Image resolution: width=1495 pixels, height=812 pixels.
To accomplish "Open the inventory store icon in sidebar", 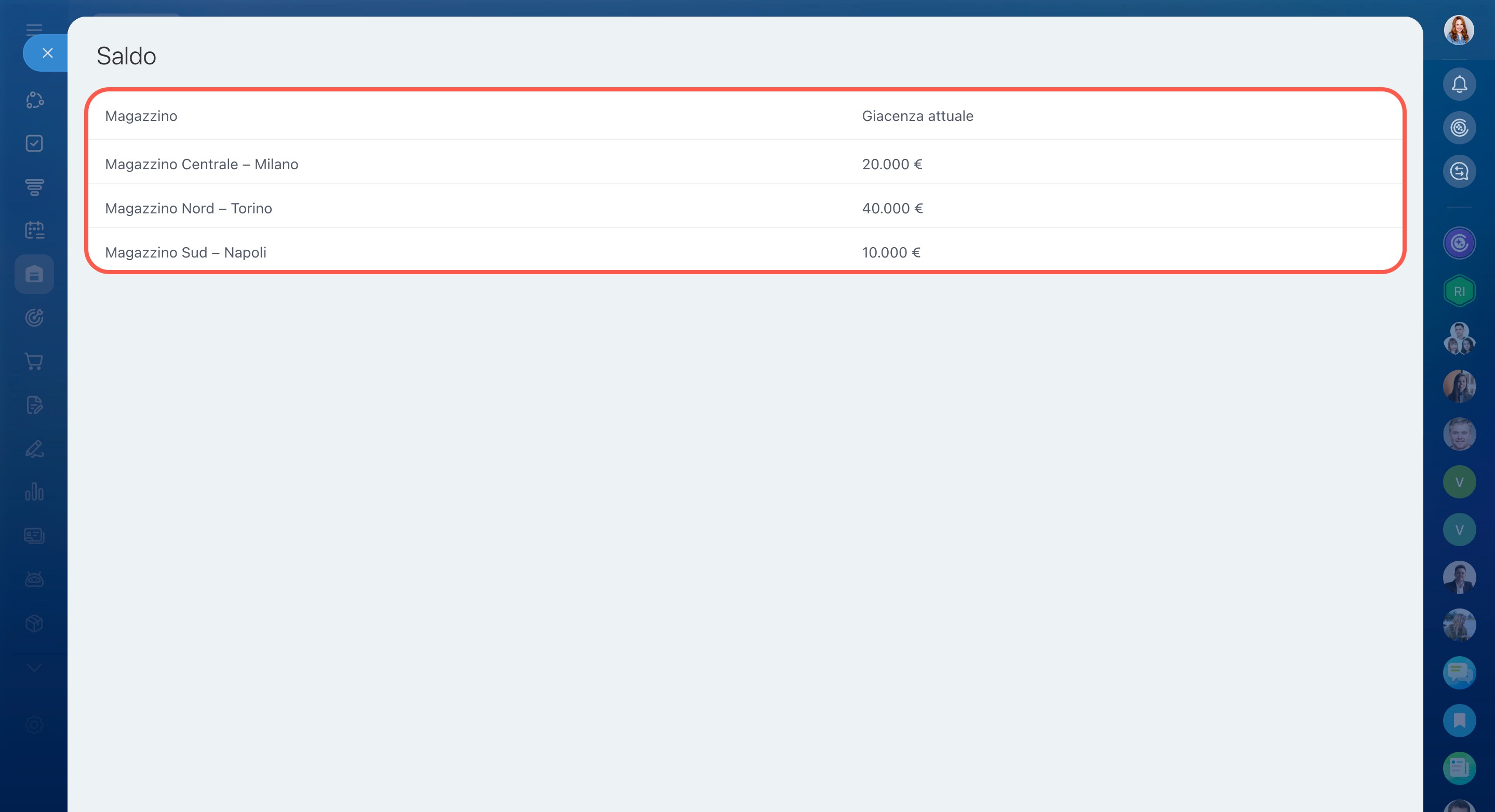I will (34, 274).
